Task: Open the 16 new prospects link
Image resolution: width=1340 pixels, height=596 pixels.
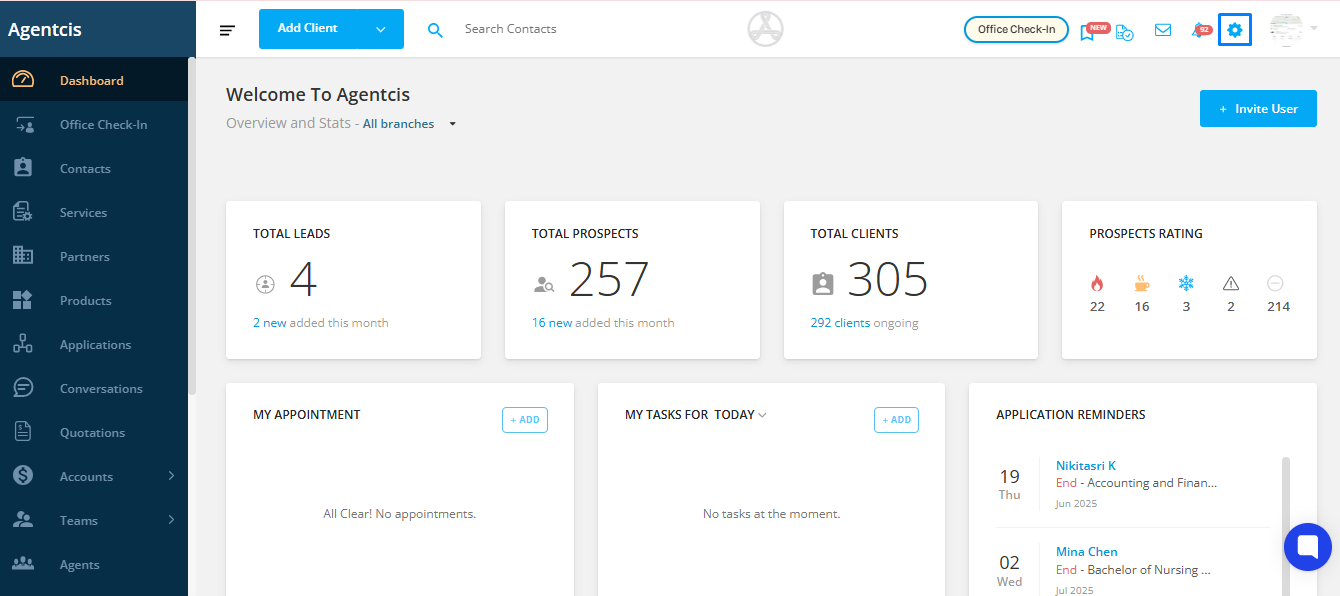Action: point(552,323)
